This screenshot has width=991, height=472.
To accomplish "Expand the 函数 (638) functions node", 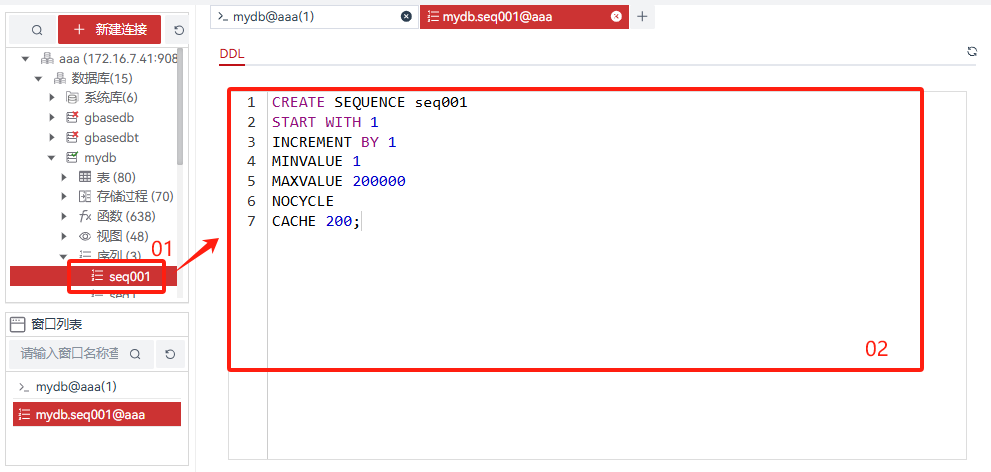I will tap(65, 216).
